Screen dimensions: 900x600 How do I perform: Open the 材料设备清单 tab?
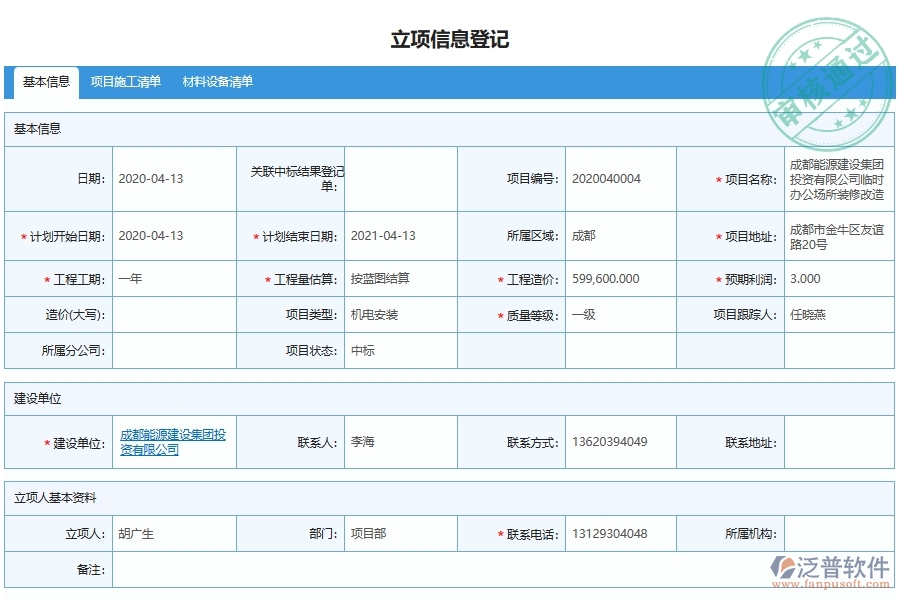click(x=219, y=83)
